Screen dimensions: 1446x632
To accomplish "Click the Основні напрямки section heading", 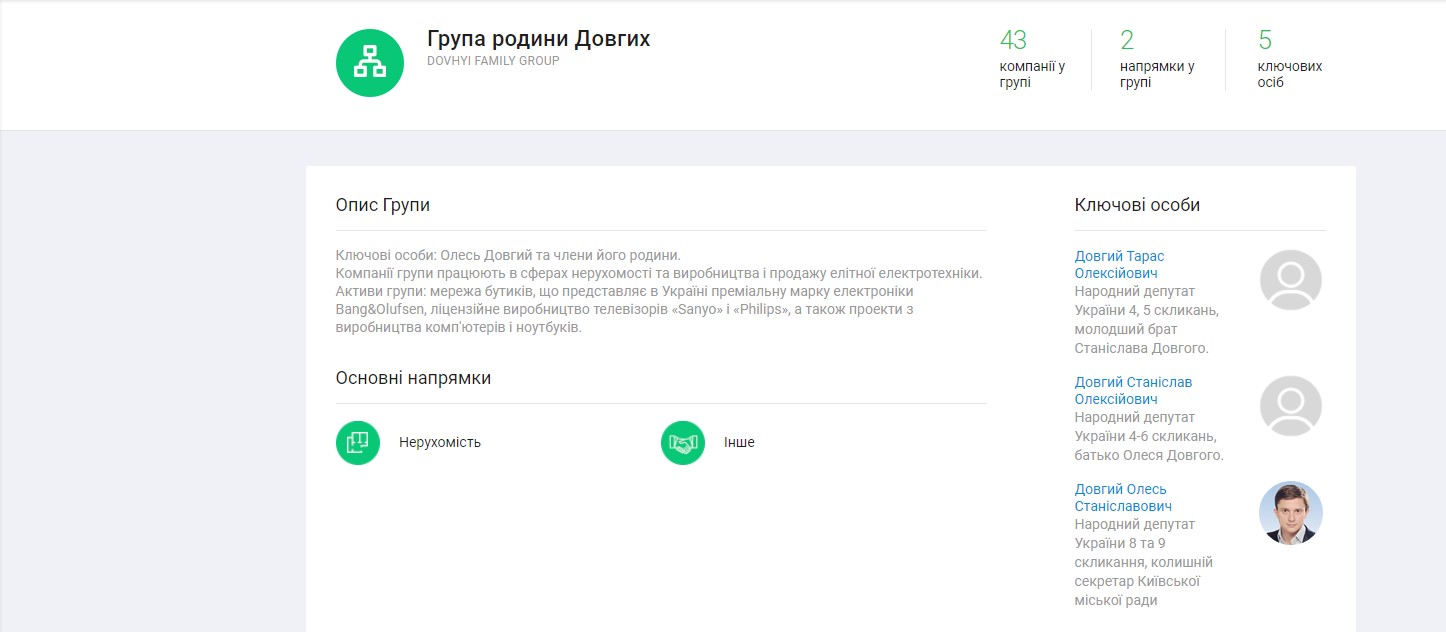I will click(413, 378).
